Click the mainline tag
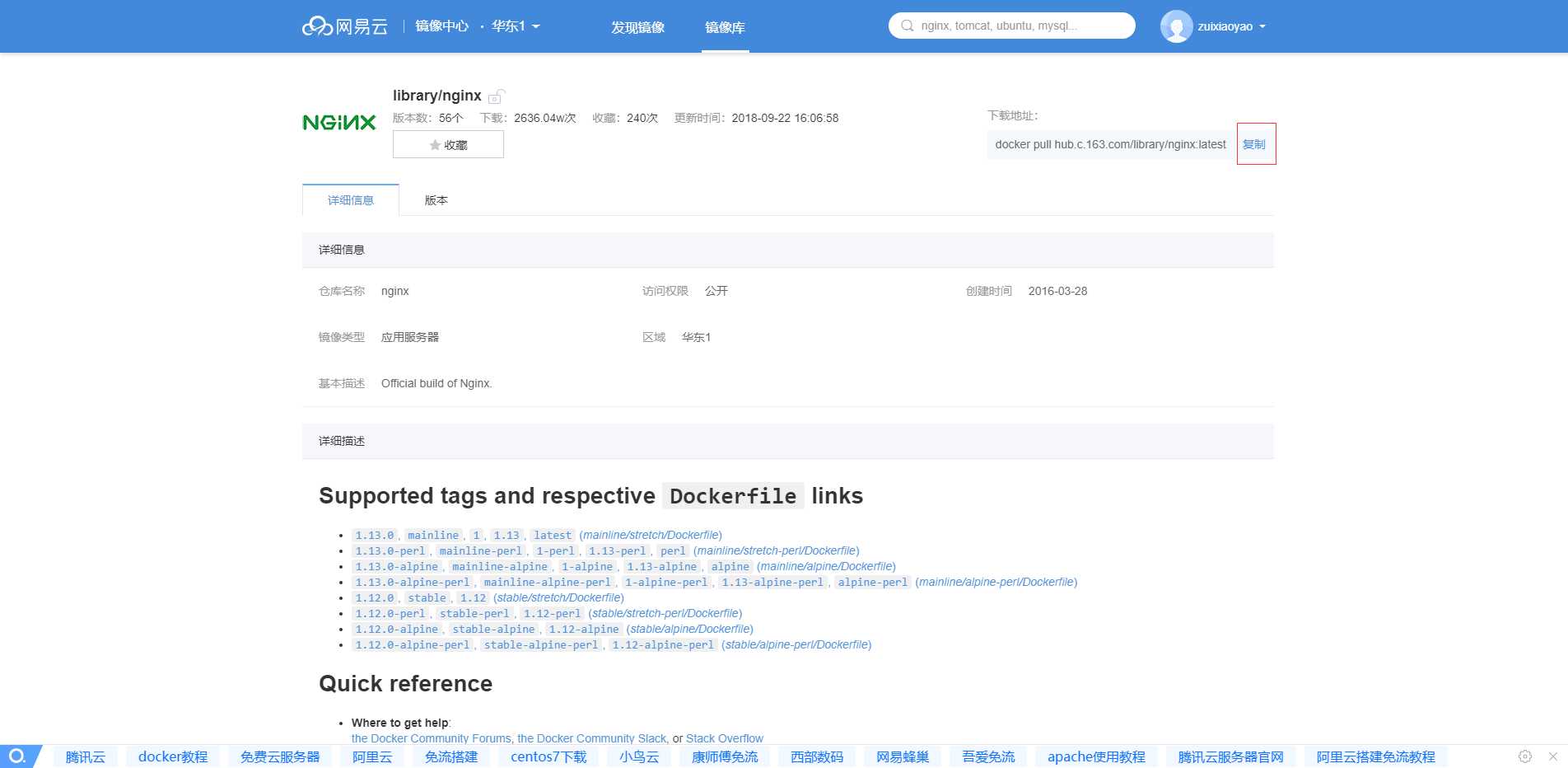1568x768 pixels. [x=433, y=536]
